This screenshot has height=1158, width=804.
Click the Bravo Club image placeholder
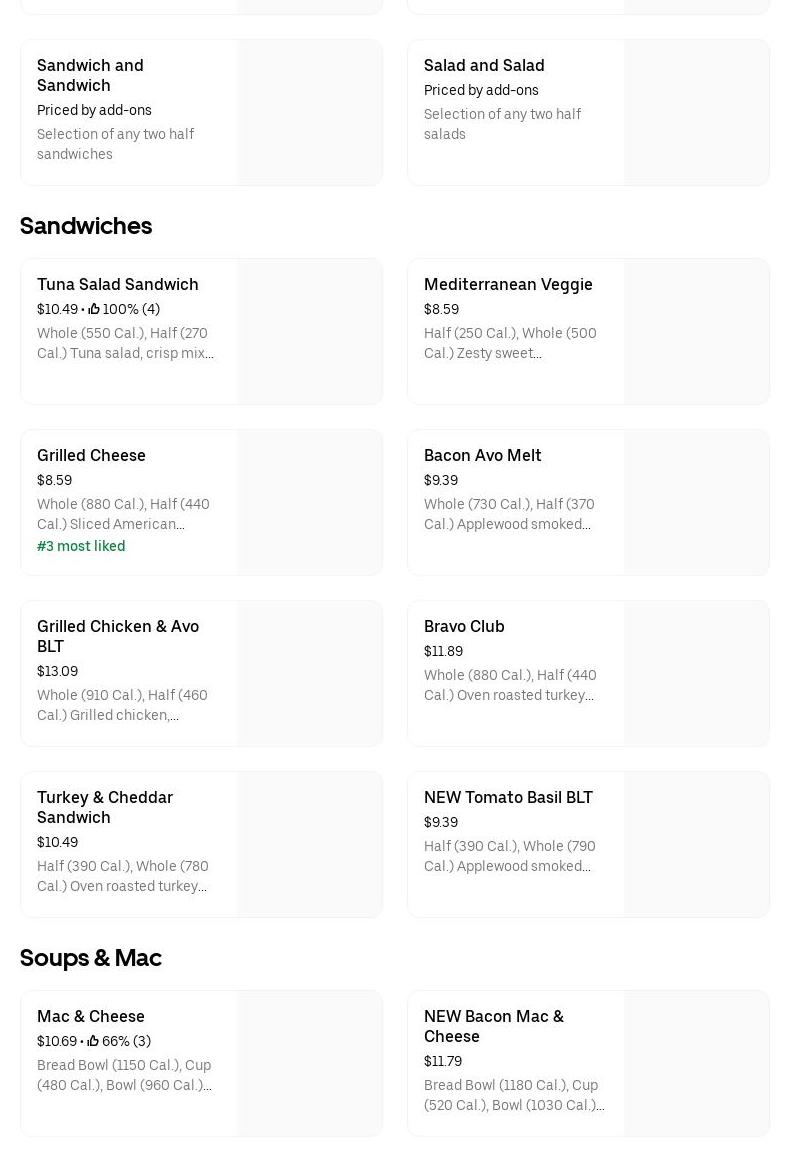[697, 674]
